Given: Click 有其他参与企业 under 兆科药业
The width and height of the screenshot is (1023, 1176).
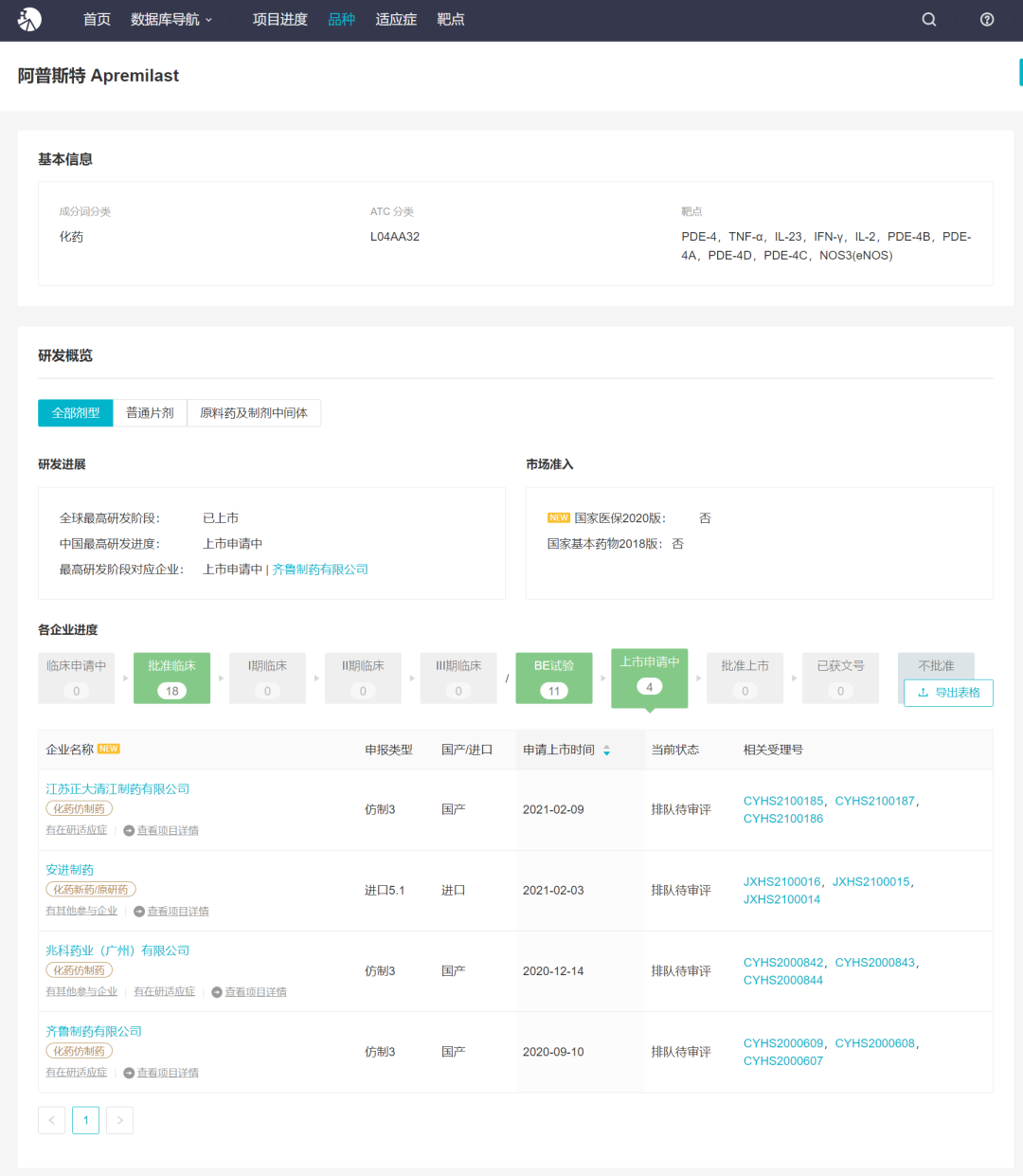Looking at the screenshot, I should click(x=81, y=991).
